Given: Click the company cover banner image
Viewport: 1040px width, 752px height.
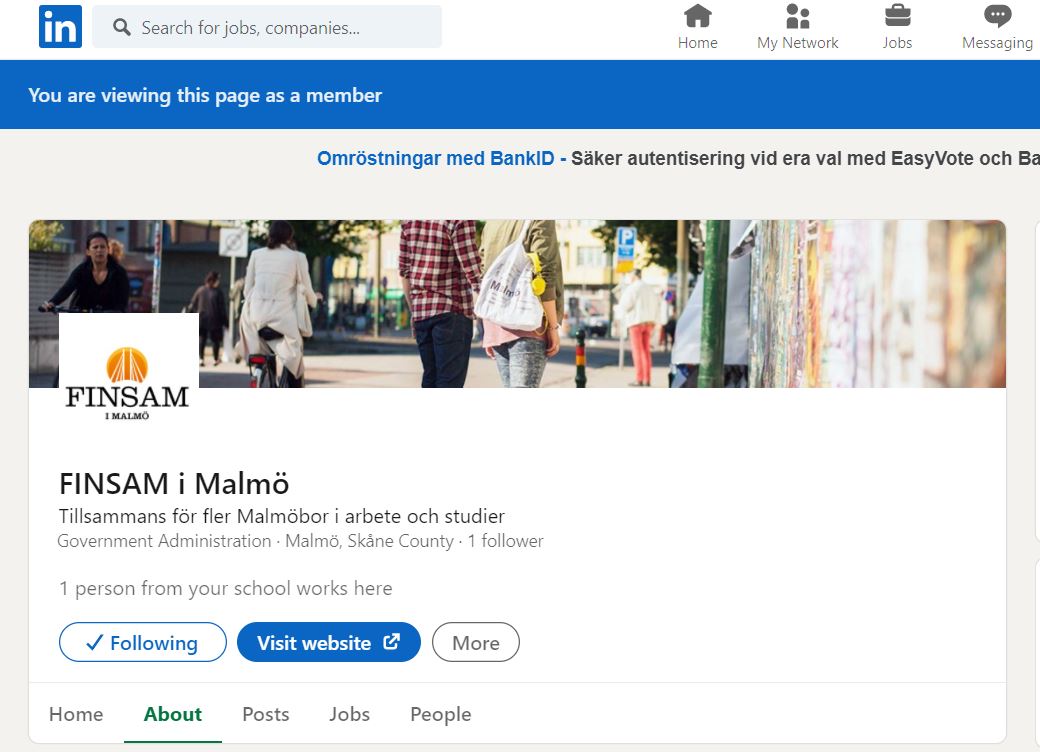Looking at the screenshot, I should click(x=600, y=300).
